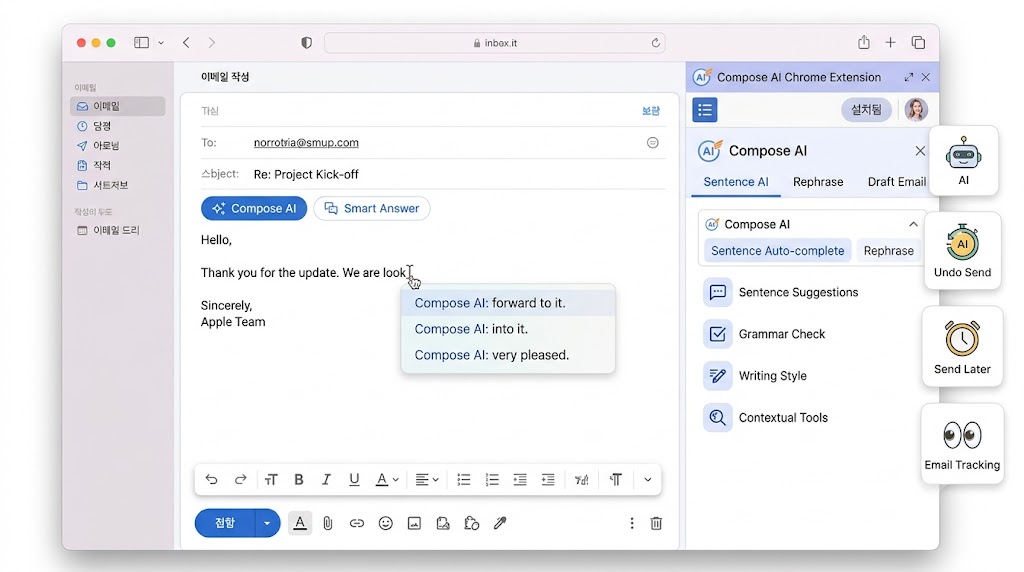The width and height of the screenshot is (1024, 572).
Task: Click the Smart Answer button
Action: (x=372, y=208)
